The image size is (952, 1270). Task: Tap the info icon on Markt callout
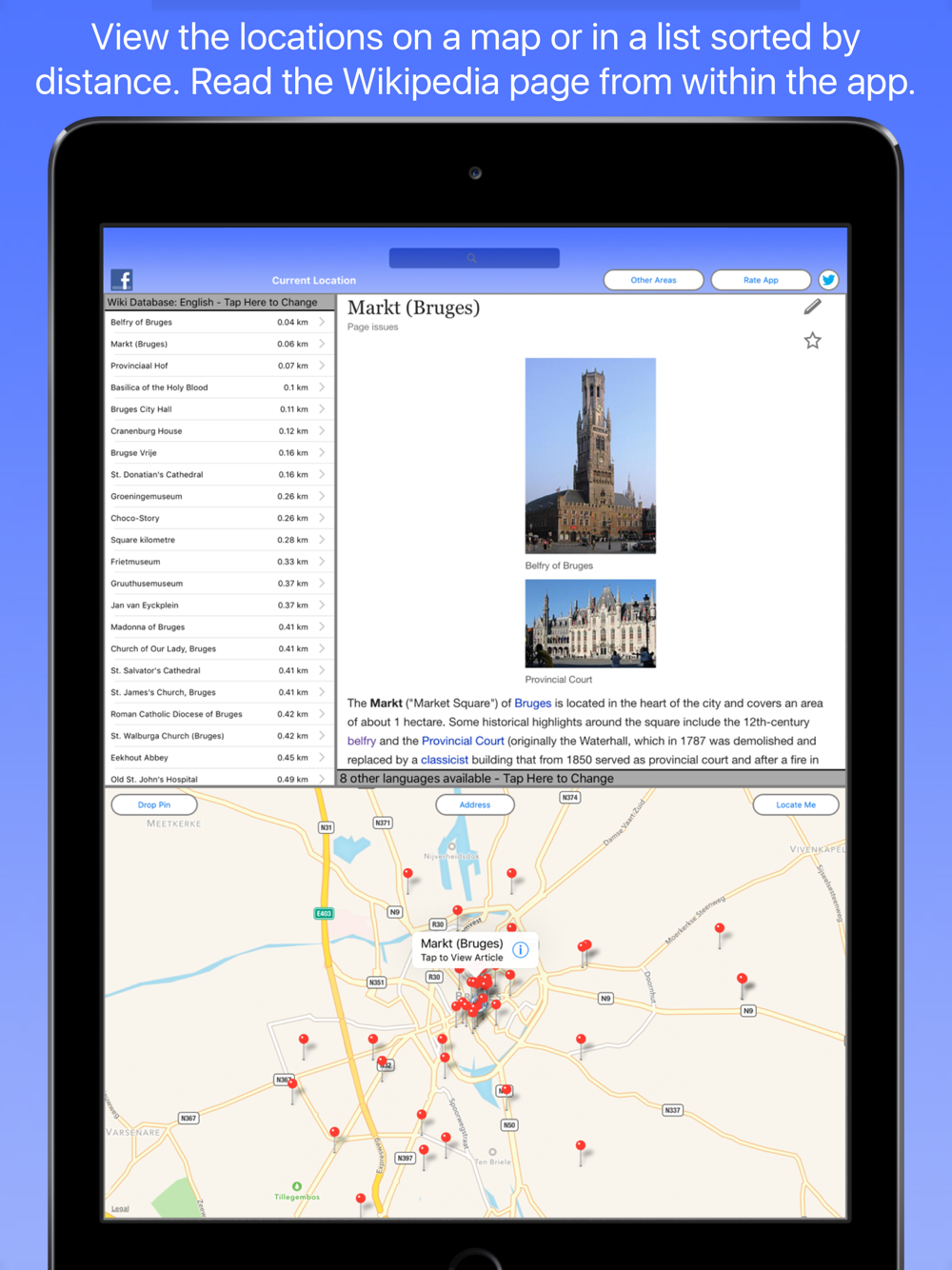(x=521, y=949)
